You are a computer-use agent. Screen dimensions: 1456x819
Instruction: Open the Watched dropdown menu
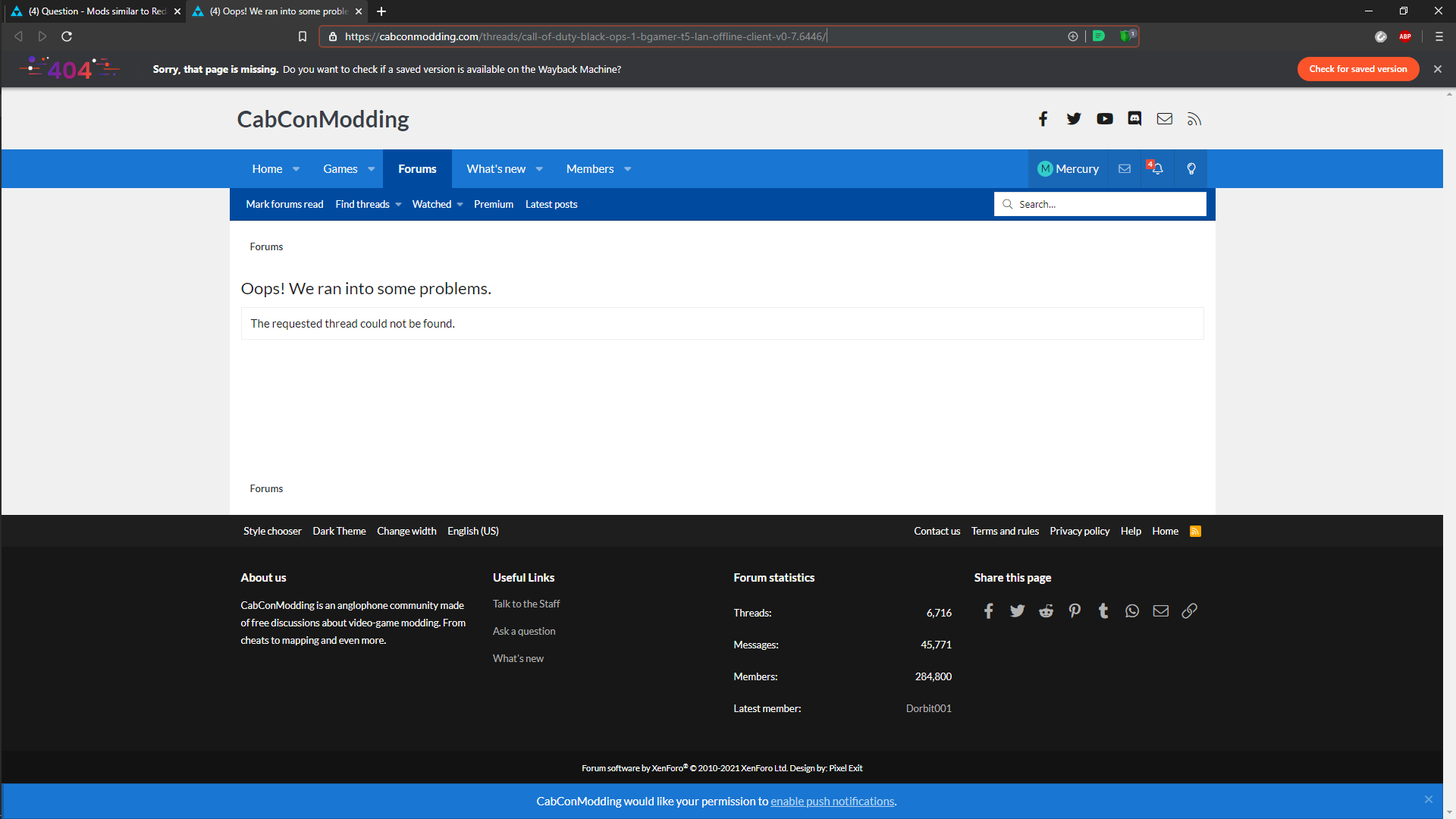click(460, 205)
